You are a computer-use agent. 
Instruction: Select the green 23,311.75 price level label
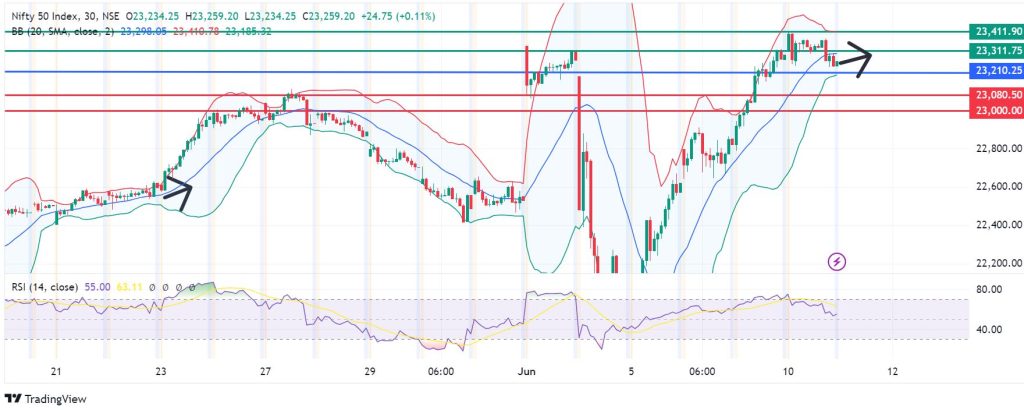[997, 50]
